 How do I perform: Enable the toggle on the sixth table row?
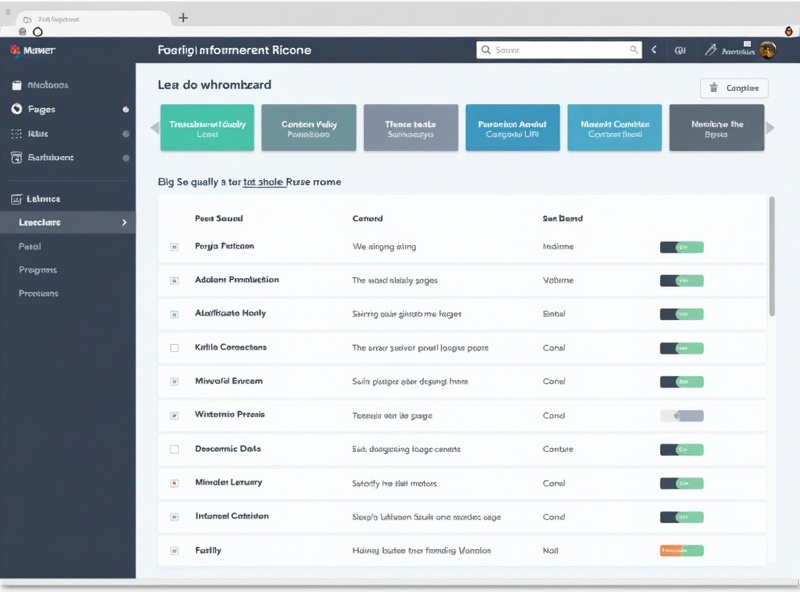[681, 415]
